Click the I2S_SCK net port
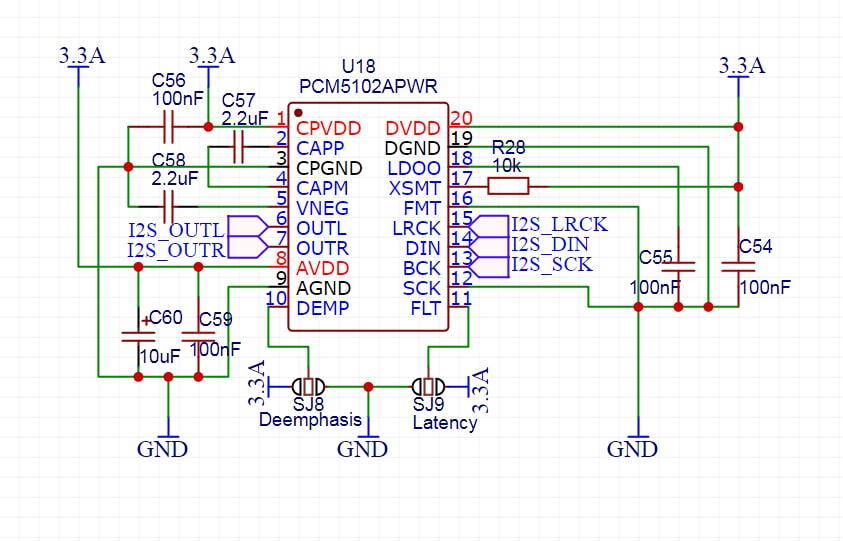 (x=488, y=267)
